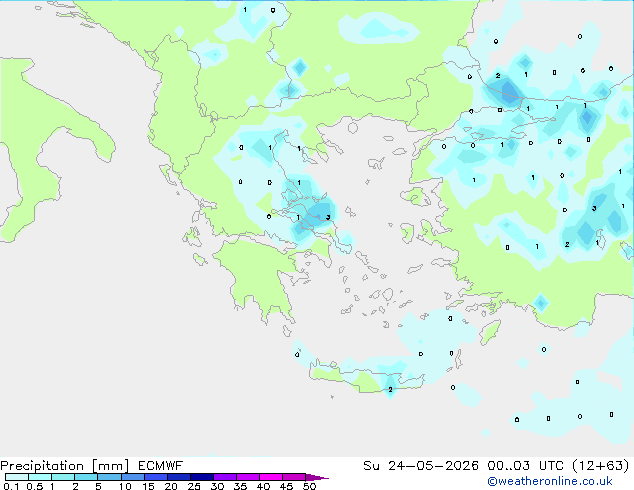Image resolution: width=634 pixels, height=490 pixels.
Task: Select the 5–10 mm legend color box
Action: click(109, 477)
